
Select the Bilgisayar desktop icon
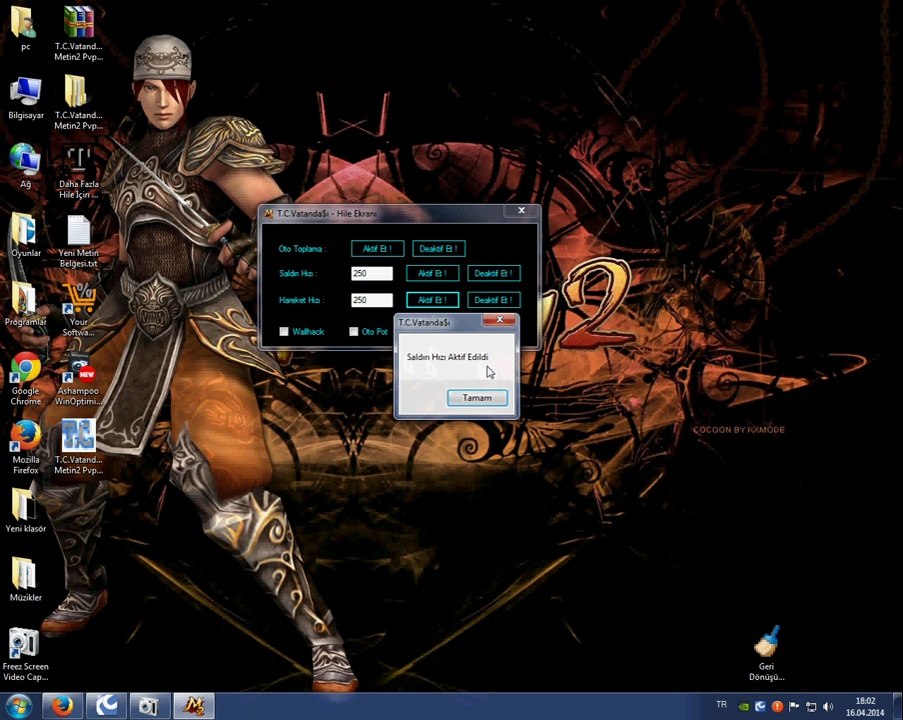click(25, 97)
